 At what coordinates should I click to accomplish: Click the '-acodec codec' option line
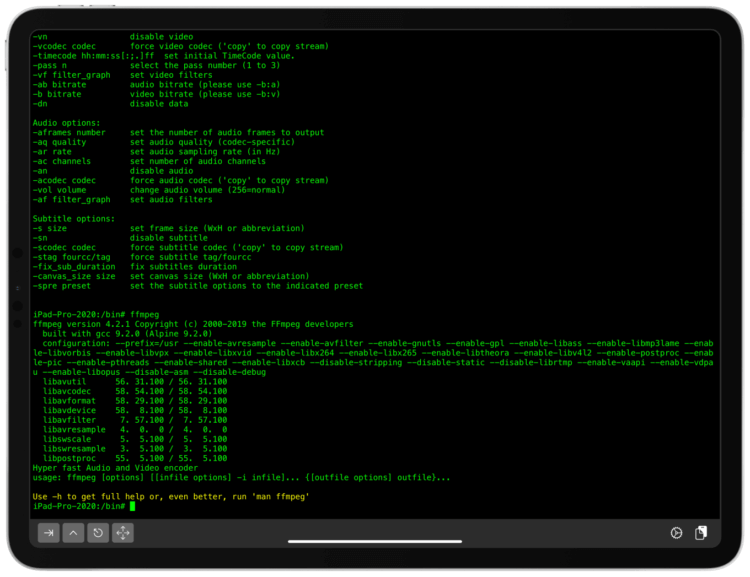pos(181,180)
